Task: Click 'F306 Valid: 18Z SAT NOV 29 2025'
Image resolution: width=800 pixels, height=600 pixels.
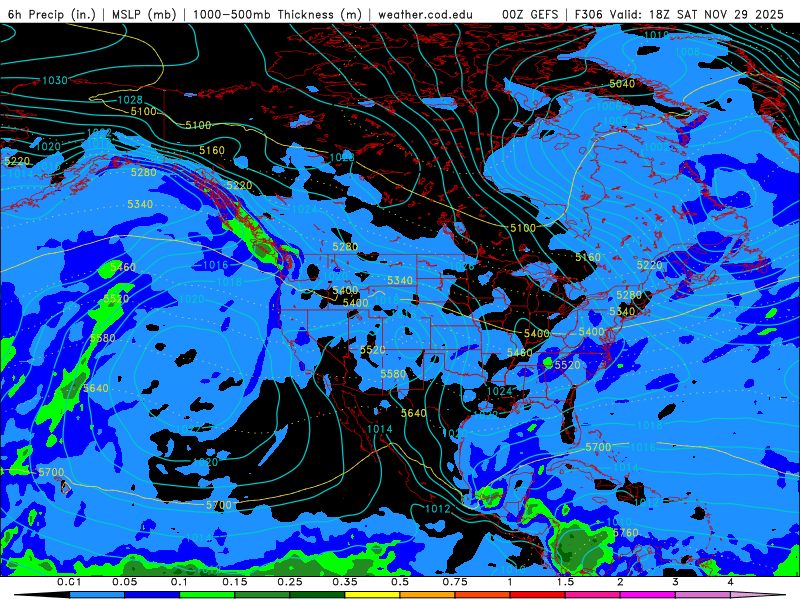Action: tap(679, 14)
